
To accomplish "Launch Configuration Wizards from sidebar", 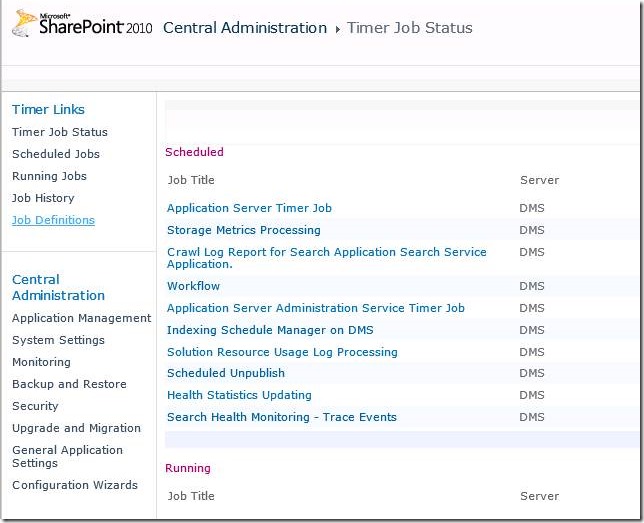I will 75,485.
